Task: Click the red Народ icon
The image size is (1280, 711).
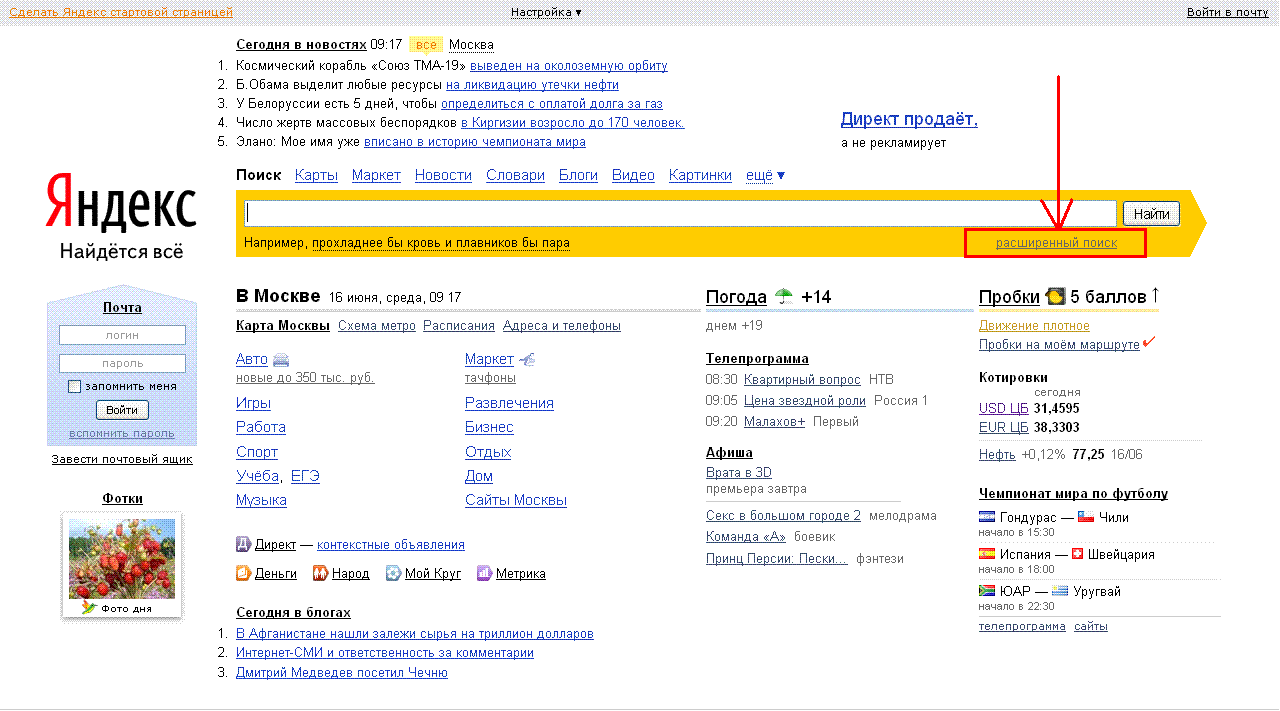Action: (x=320, y=574)
